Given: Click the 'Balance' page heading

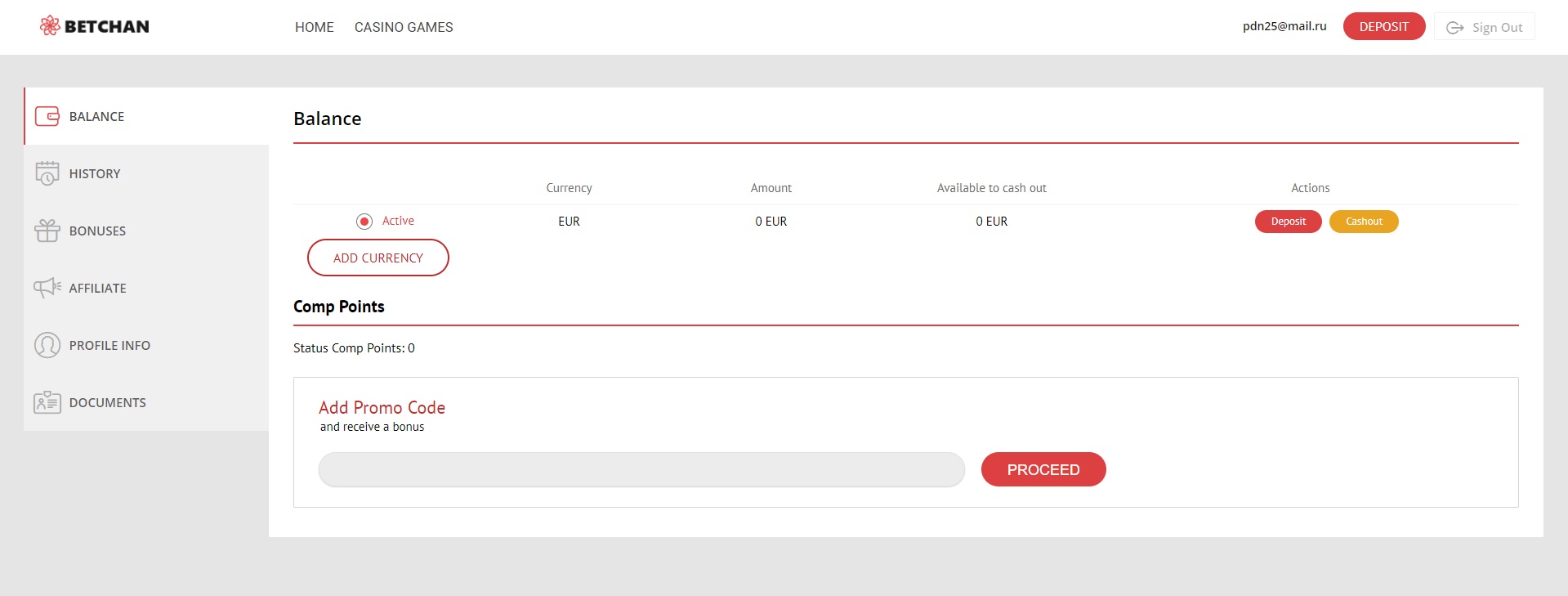Looking at the screenshot, I should click(327, 119).
